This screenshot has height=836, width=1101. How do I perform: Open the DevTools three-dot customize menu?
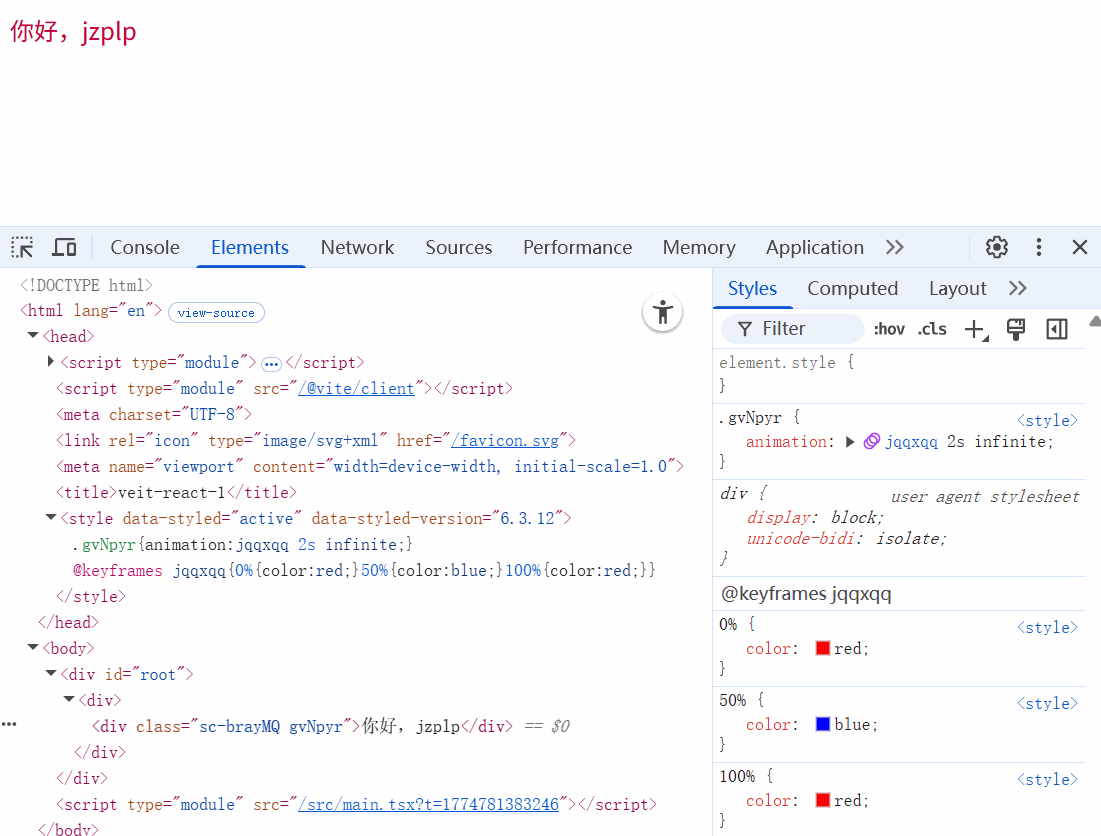tap(1039, 247)
